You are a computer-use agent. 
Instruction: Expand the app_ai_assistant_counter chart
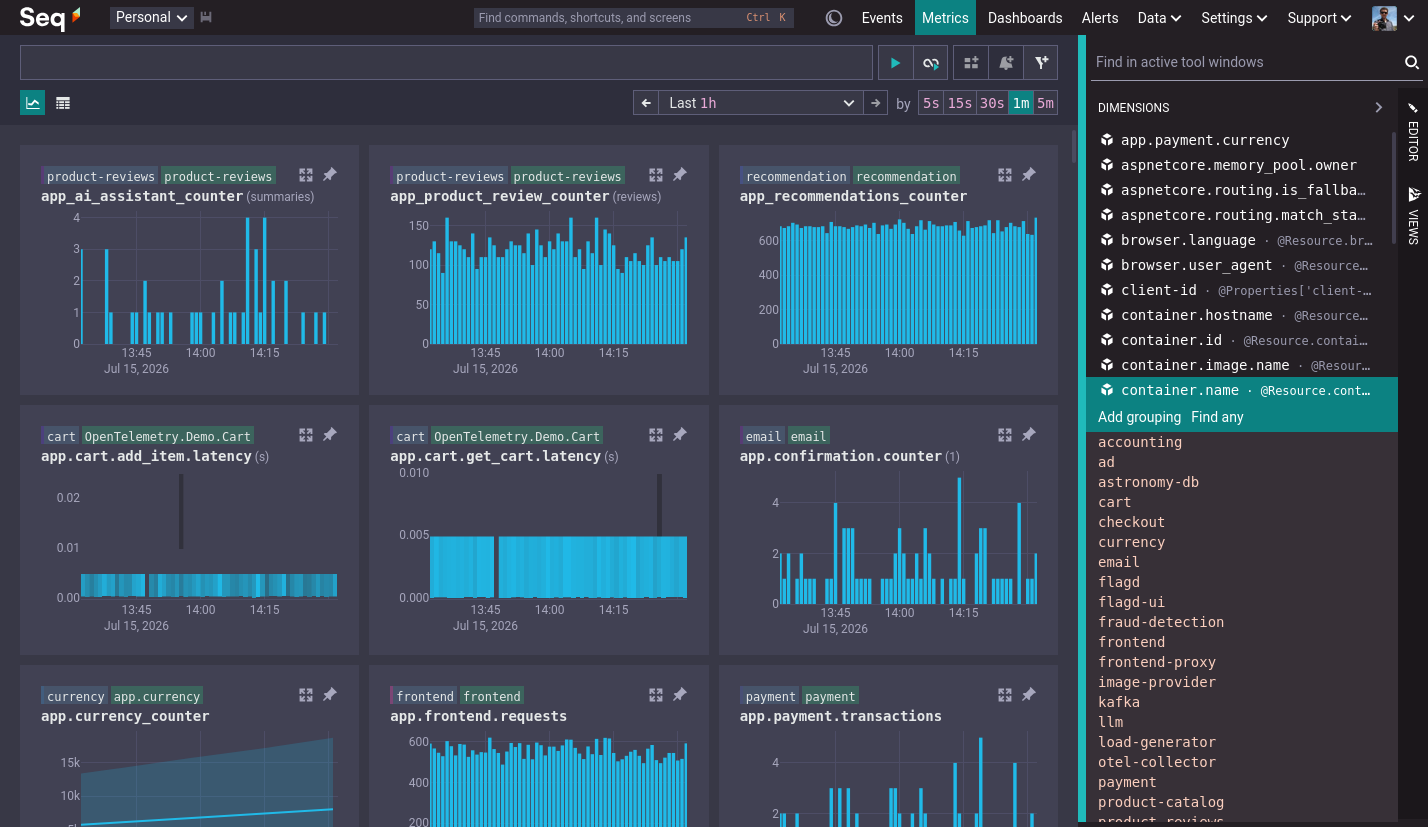tap(306, 175)
